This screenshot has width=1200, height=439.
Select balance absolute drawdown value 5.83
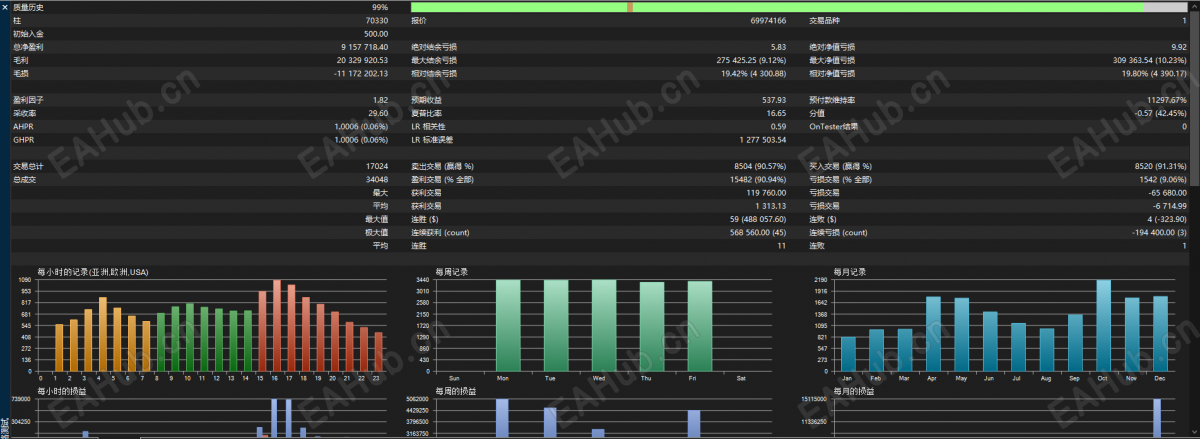pos(778,47)
